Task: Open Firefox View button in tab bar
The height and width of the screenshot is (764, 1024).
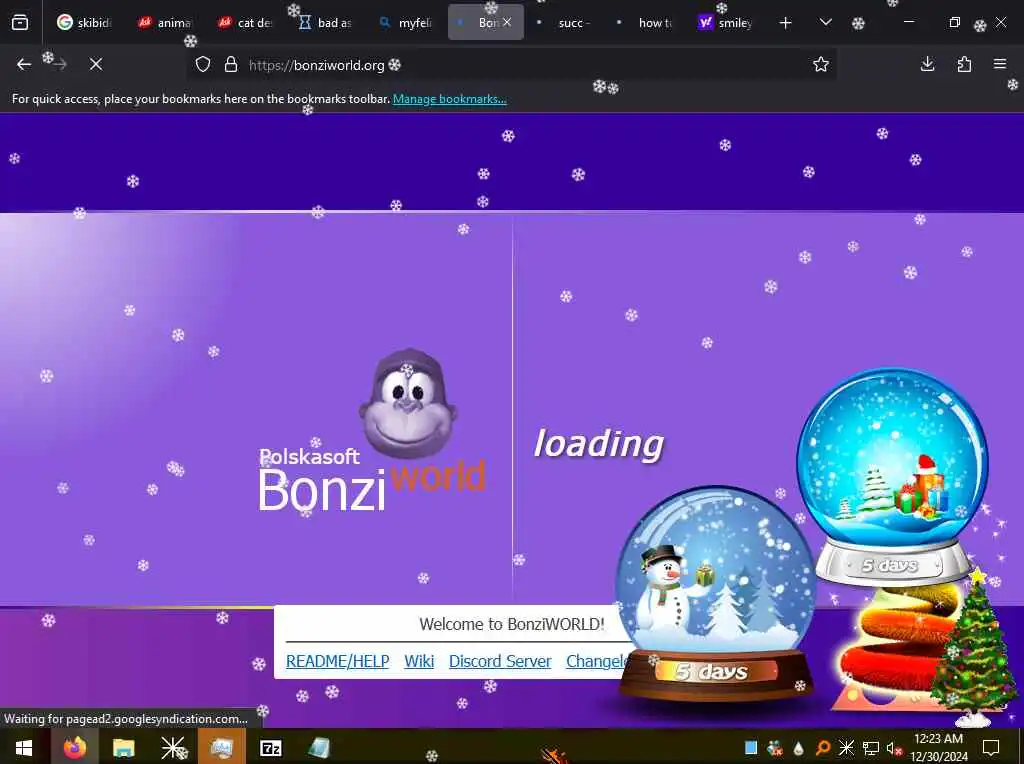Action: tap(20, 23)
